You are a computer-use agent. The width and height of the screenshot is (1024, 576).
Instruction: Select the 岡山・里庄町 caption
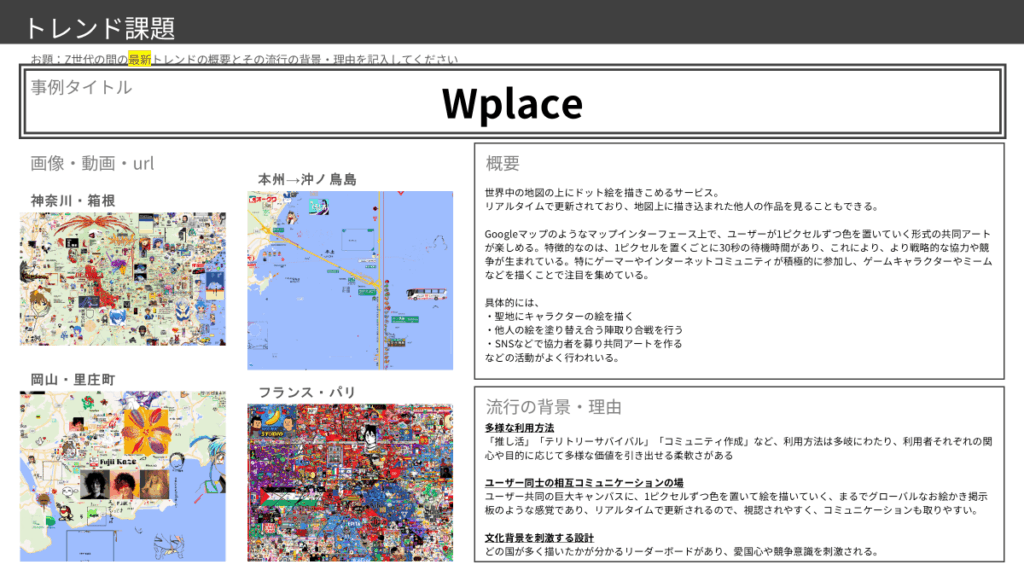tap(73, 379)
